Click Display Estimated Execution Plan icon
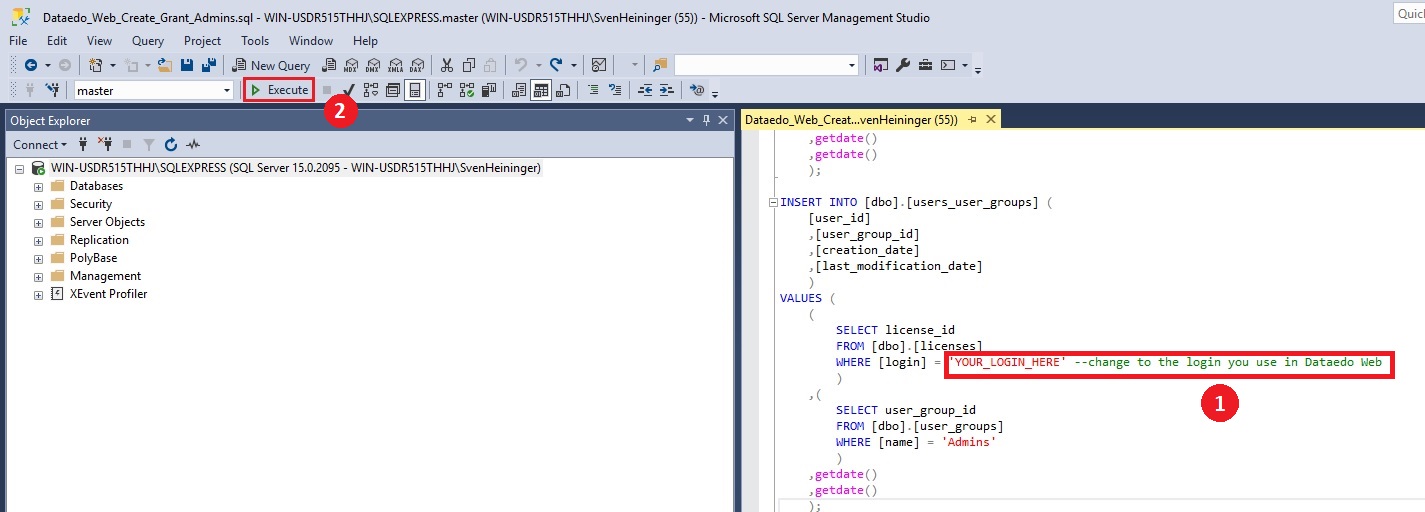Image resolution: width=1425 pixels, height=512 pixels. [x=371, y=90]
